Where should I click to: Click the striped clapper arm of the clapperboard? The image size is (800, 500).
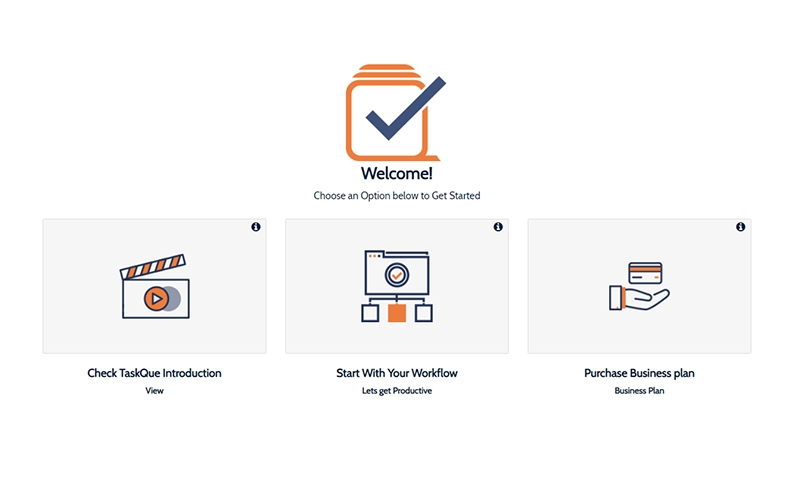coord(153,266)
